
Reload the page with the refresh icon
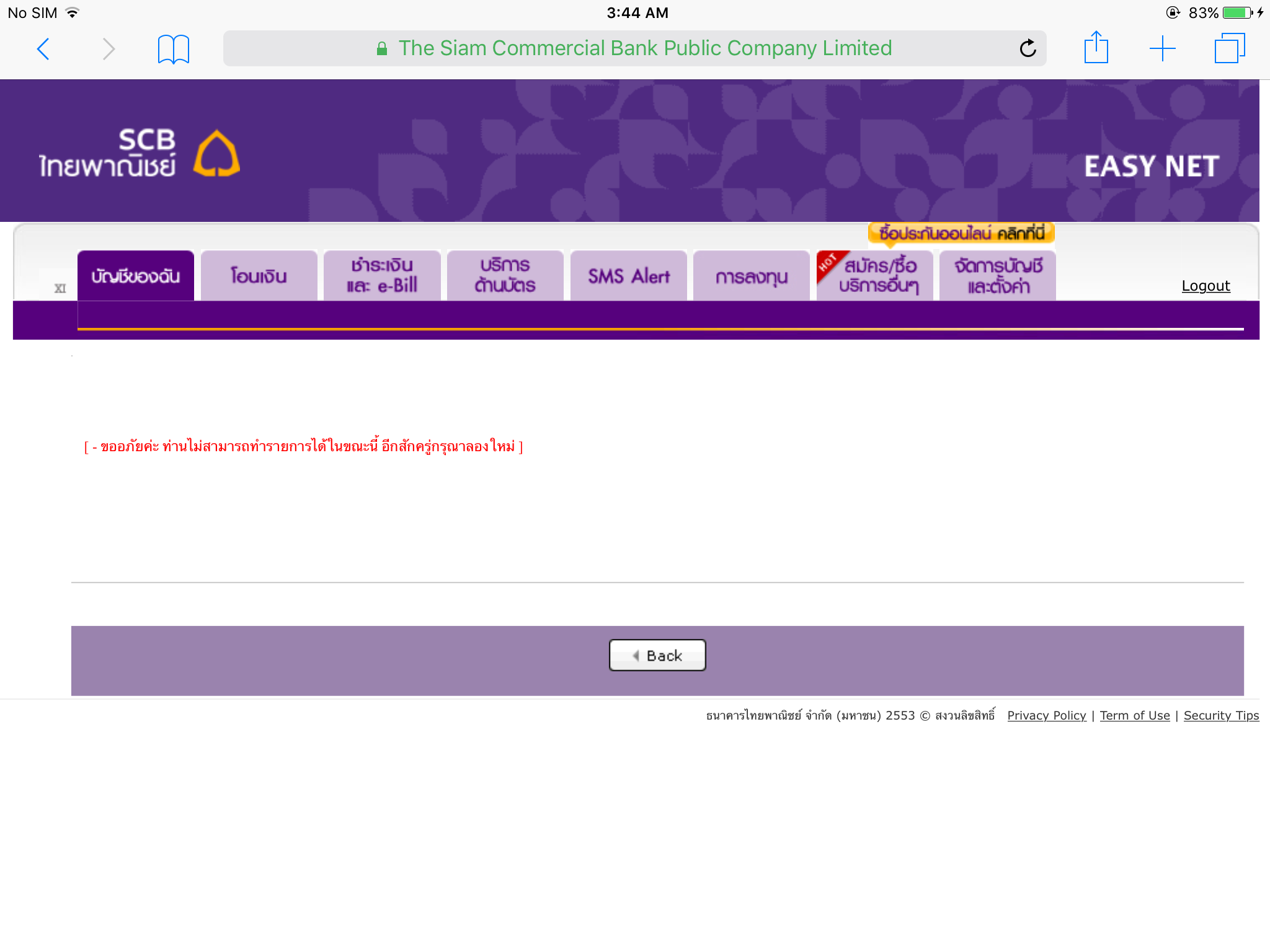point(1028,48)
